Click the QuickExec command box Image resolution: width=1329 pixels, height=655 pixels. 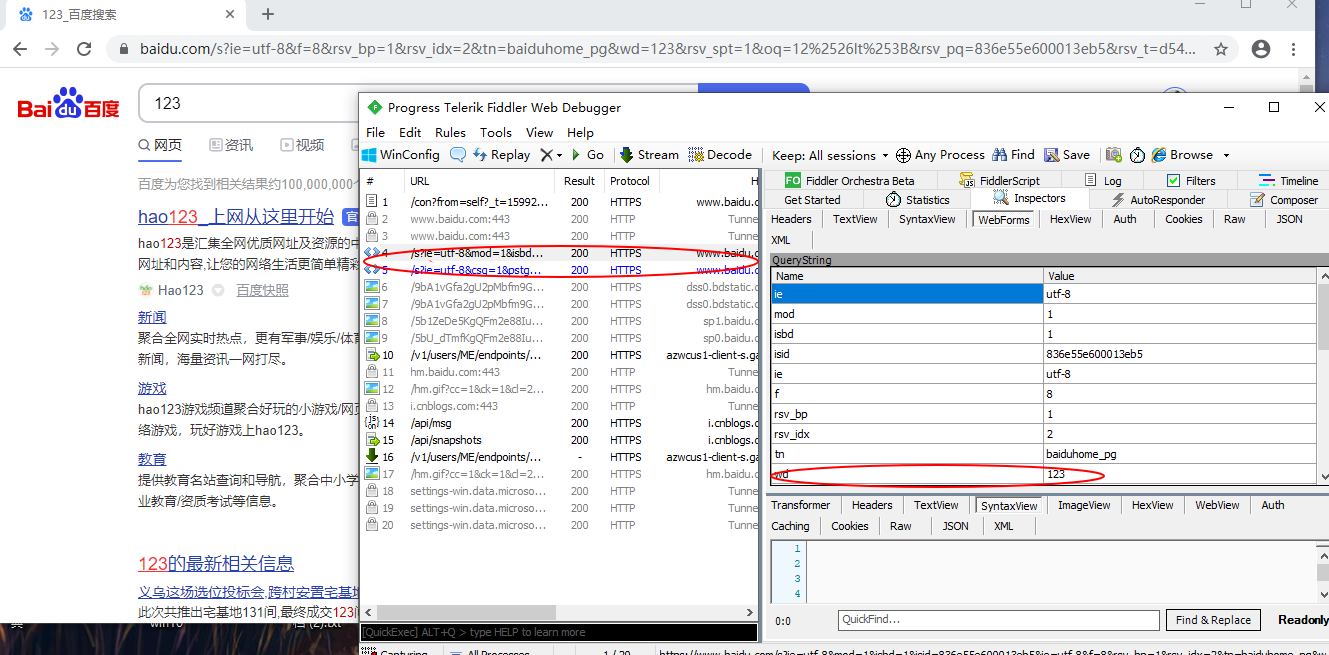coord(558,632)
